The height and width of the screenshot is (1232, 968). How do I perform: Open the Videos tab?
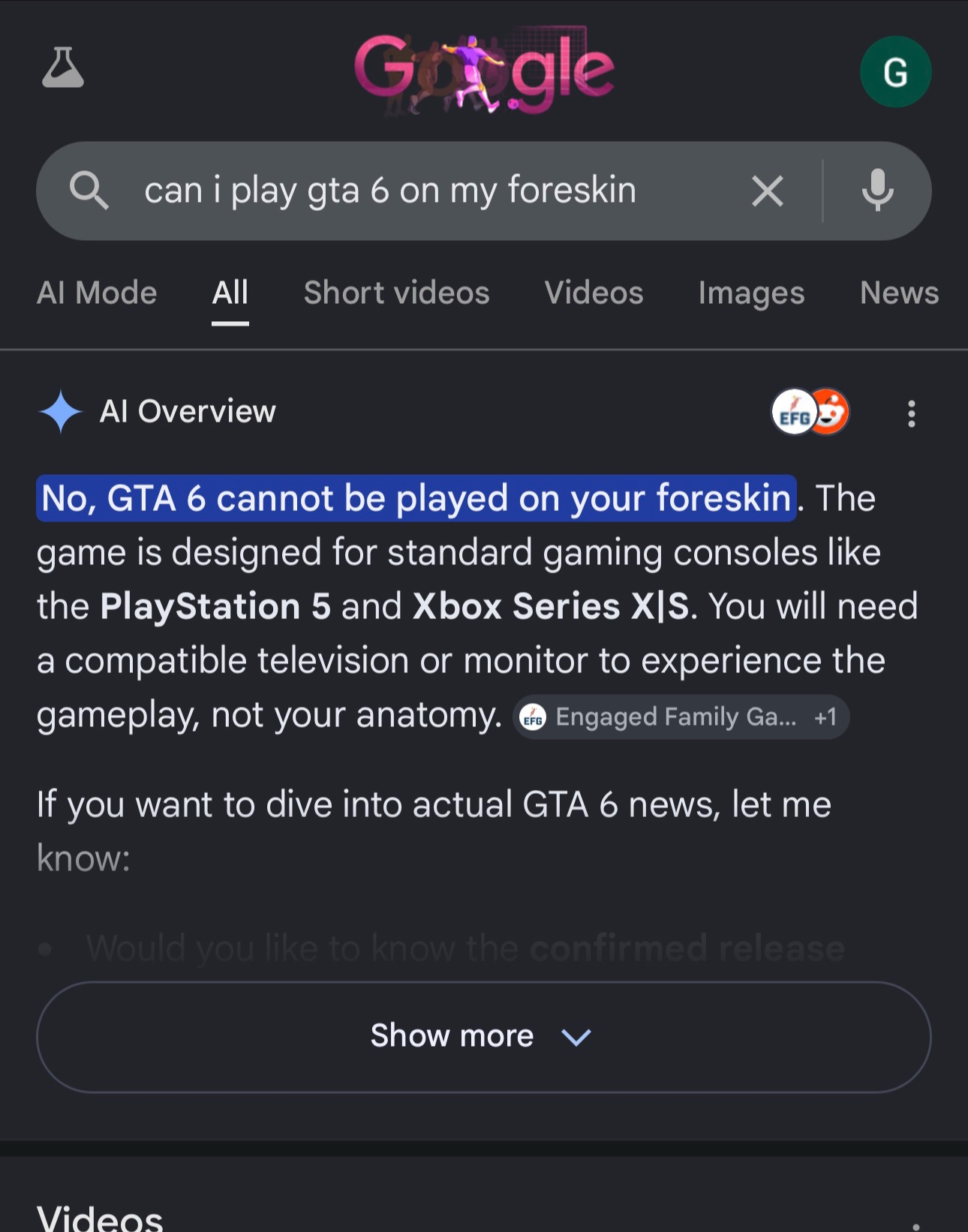click(x=594, y=293)
